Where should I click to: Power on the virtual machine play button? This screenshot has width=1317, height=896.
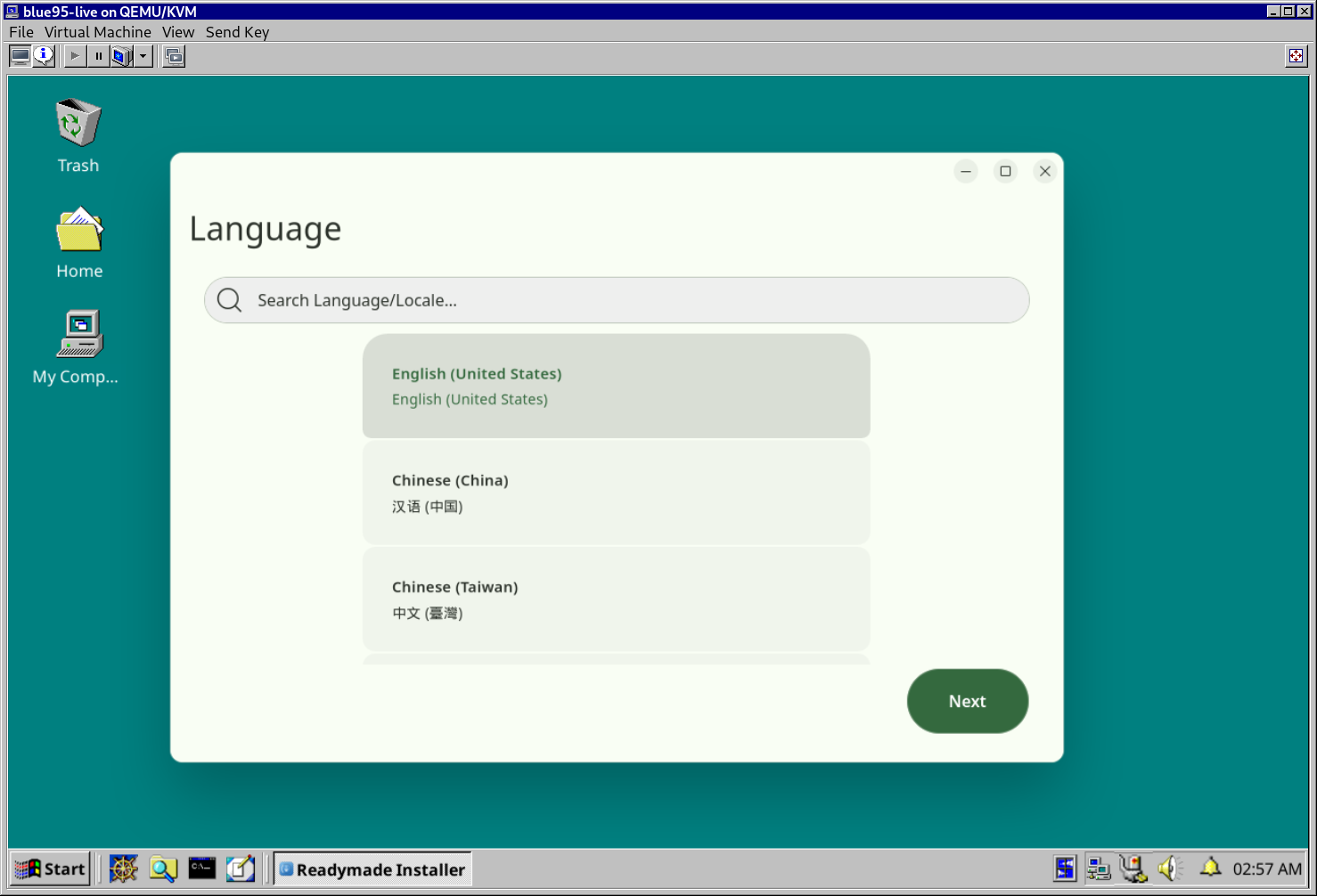coord(75,56)
